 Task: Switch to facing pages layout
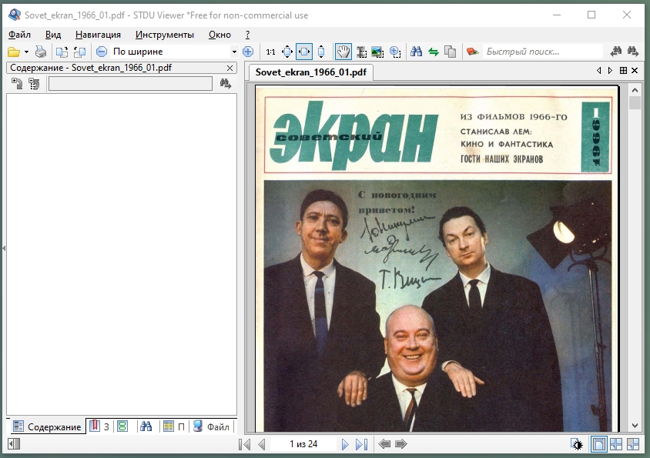616,444
